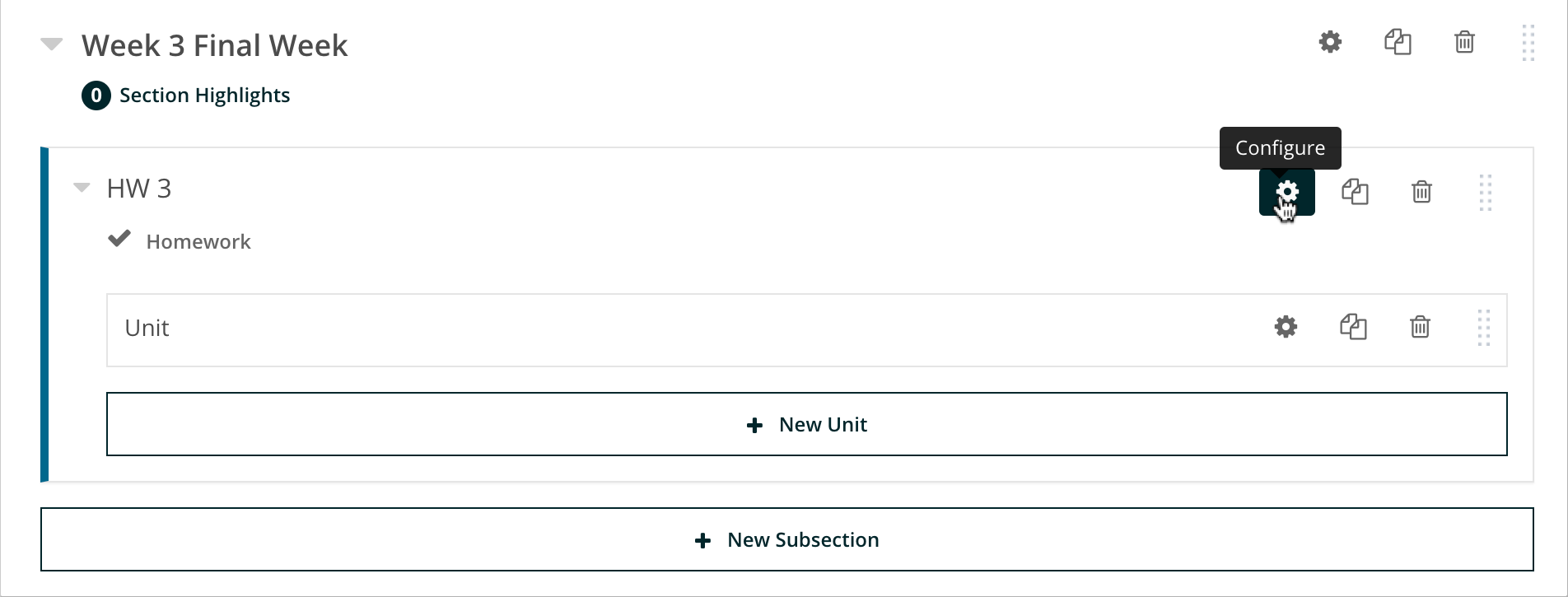The image size is (1568, 597).
Task: Grab the Week 3 section drag handle
Action: 1528,43
